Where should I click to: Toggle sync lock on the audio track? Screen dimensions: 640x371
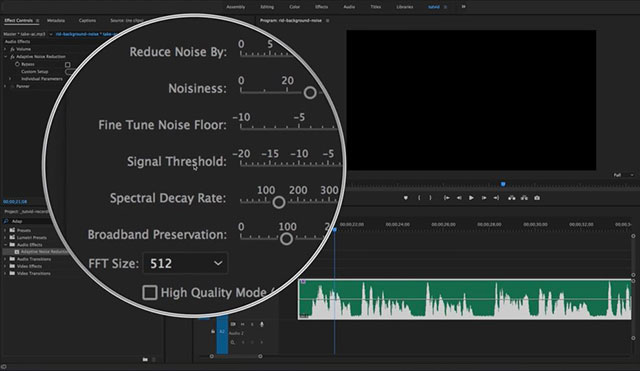[x=233, y=324]
